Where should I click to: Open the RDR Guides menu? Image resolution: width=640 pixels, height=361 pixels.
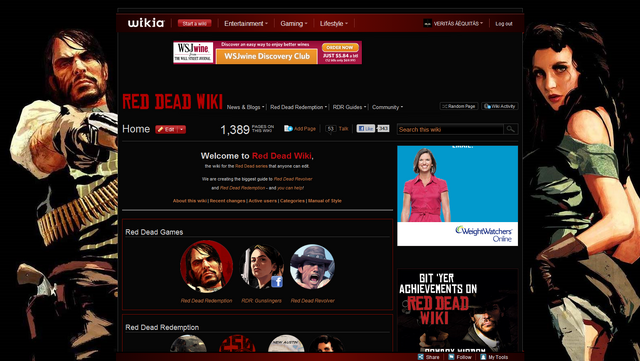pyautogui.click(x=349, y=107)
